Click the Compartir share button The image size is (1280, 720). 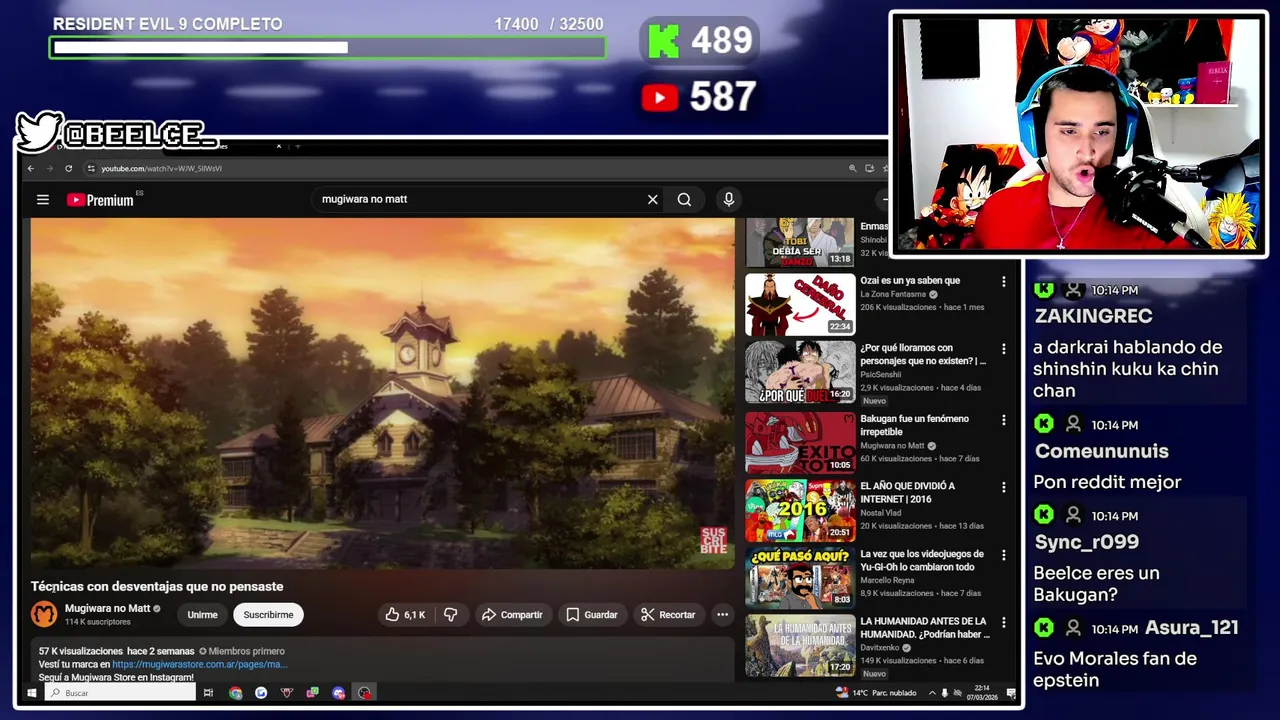pos(512,615)
